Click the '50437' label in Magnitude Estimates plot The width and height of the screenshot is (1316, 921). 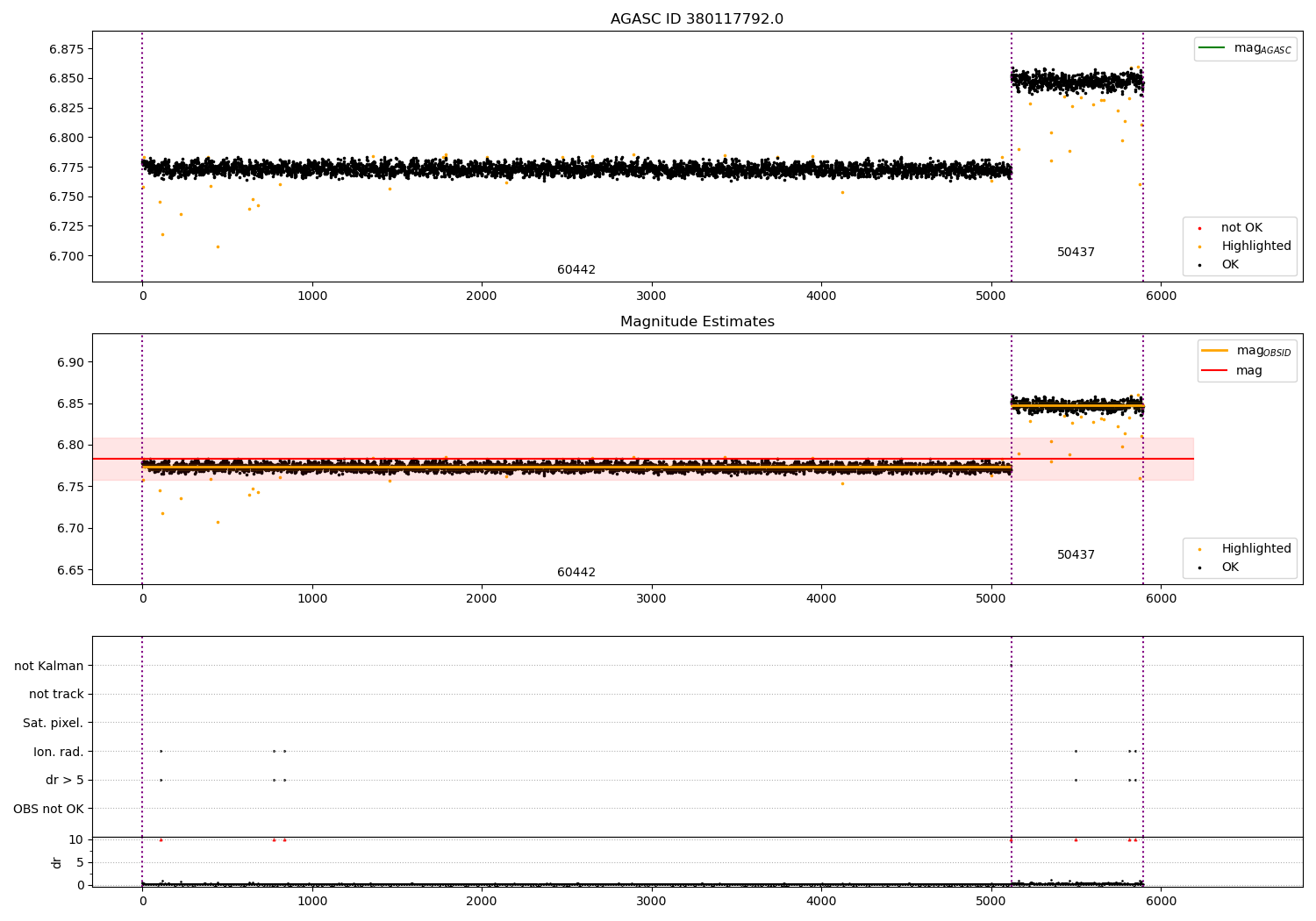1076,555
